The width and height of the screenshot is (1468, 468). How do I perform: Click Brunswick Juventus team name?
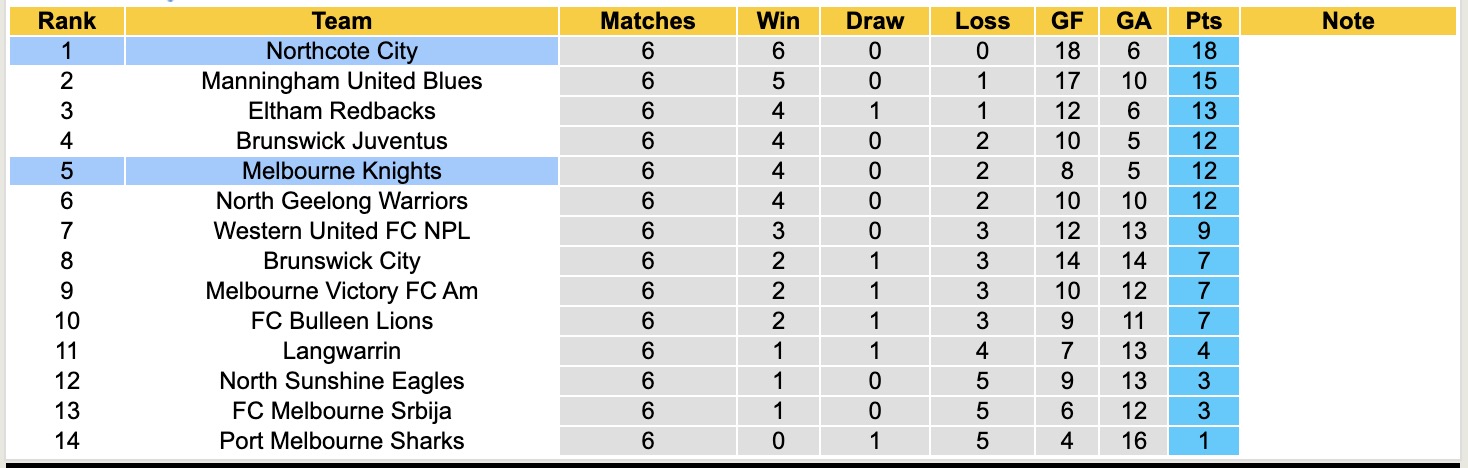[x=342, y=141]
